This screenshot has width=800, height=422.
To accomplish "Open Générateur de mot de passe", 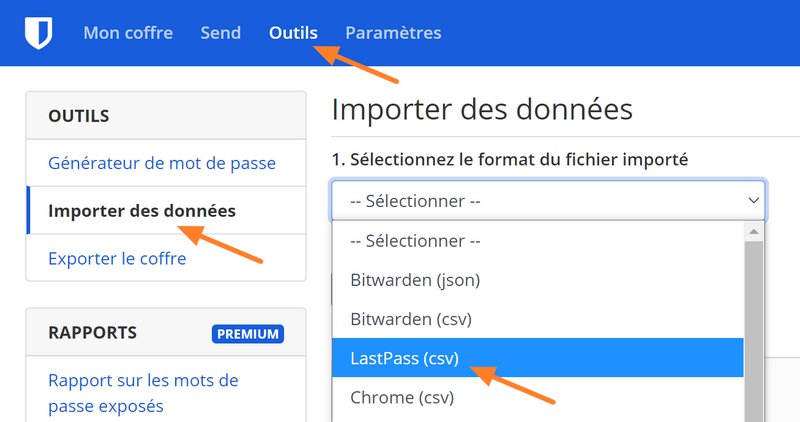I will pos(162,163).
